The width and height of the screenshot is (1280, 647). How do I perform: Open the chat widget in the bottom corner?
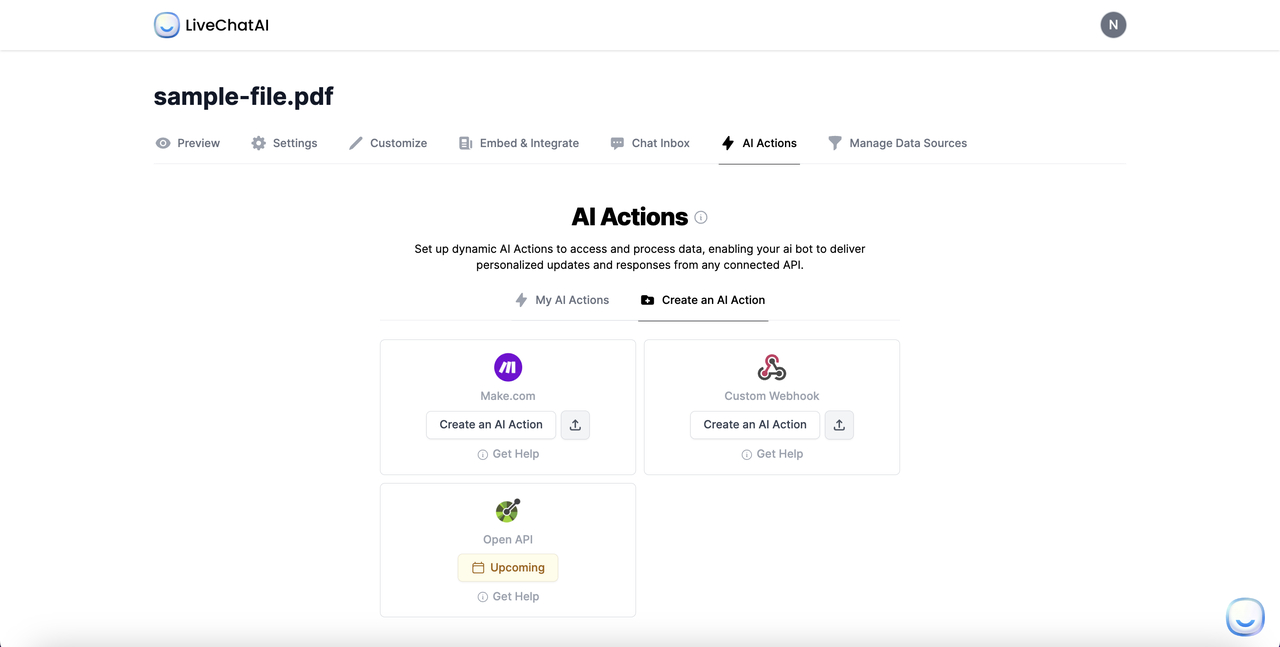pos(1245,617)
